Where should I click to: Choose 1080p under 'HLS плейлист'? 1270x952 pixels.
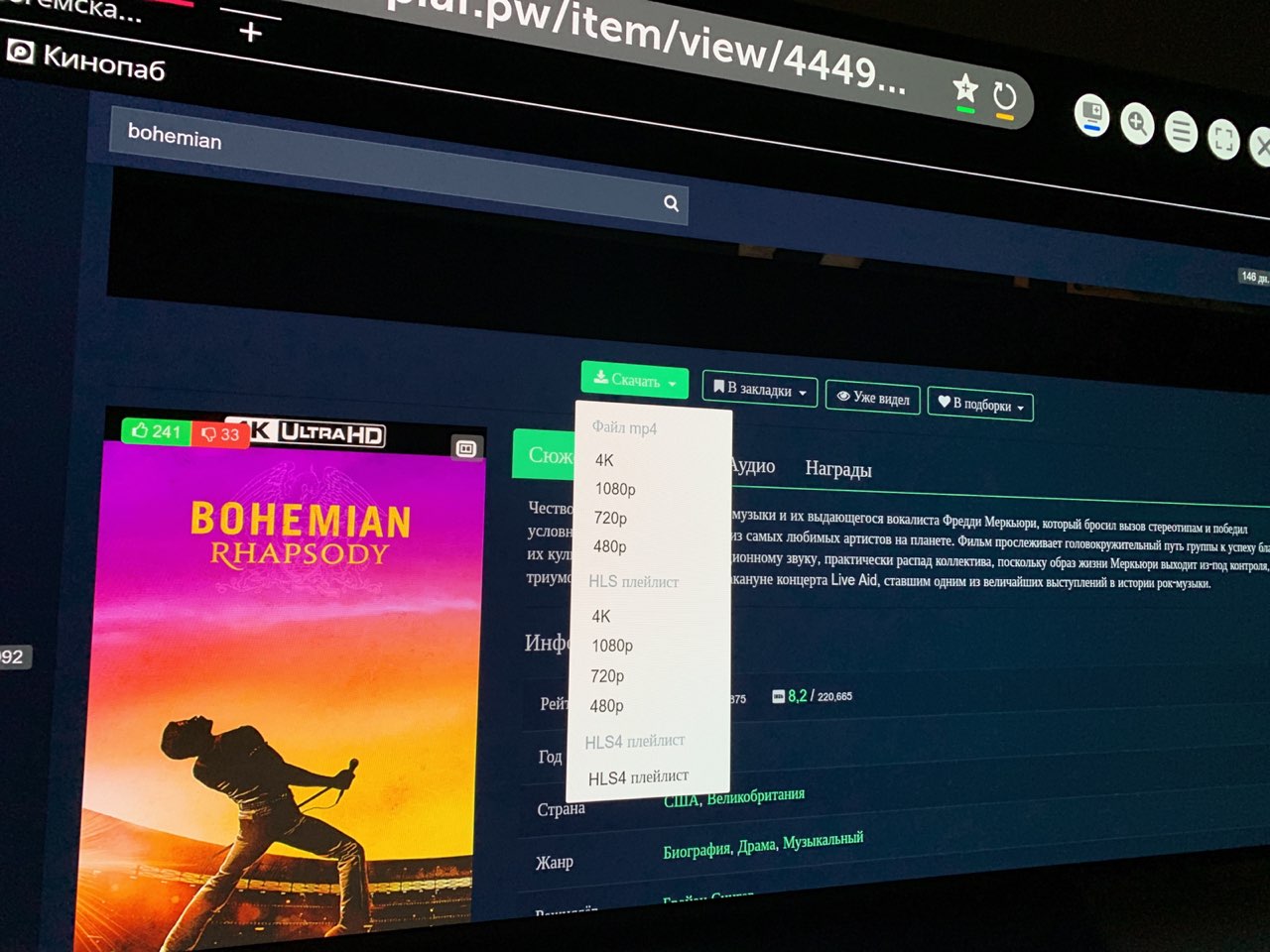pyautogui.click(x=612, y=646)
